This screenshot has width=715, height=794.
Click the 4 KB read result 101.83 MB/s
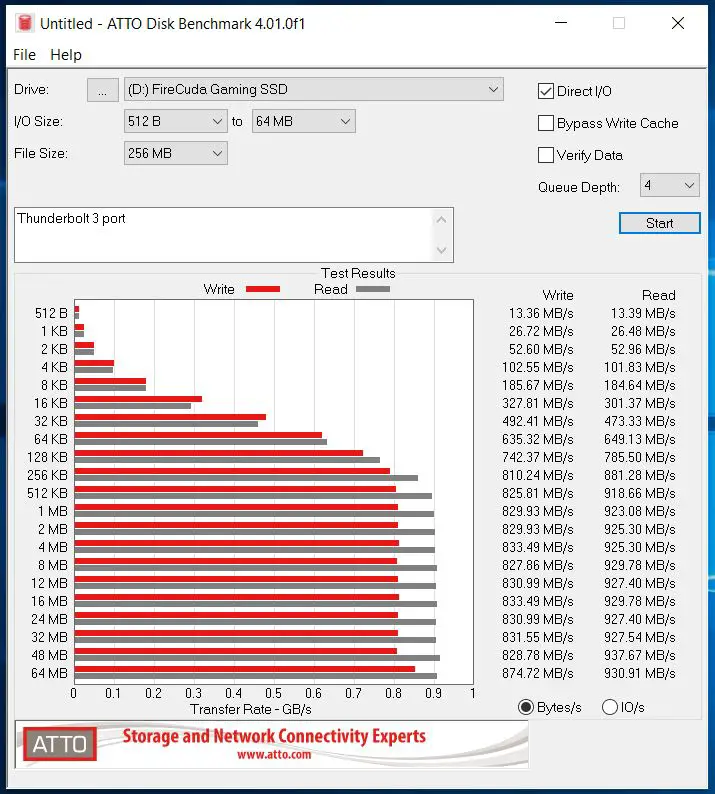[640, 367]
